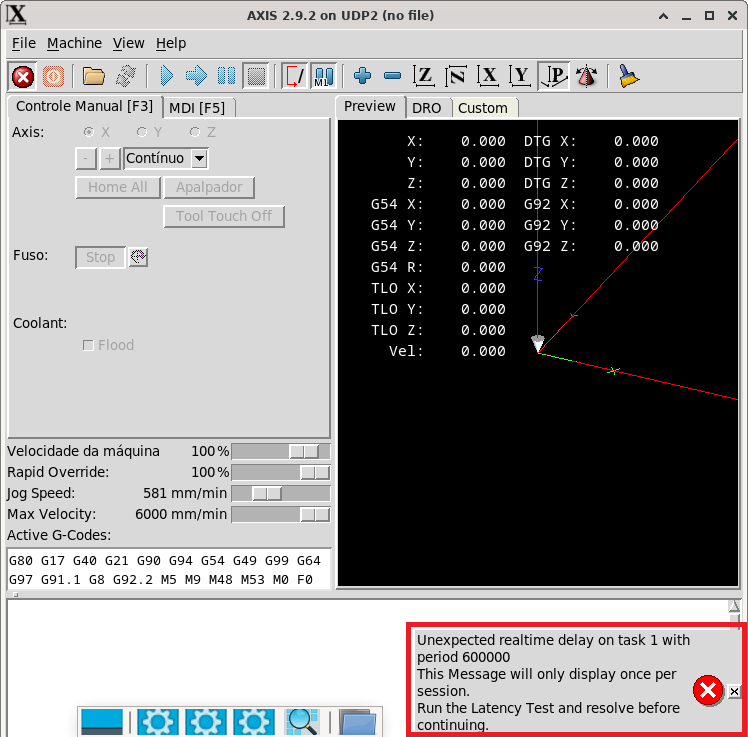Open file manager folder in taskbar
Image resolution: width=748 pixels, height=737 pixels.
click(358, 722)
